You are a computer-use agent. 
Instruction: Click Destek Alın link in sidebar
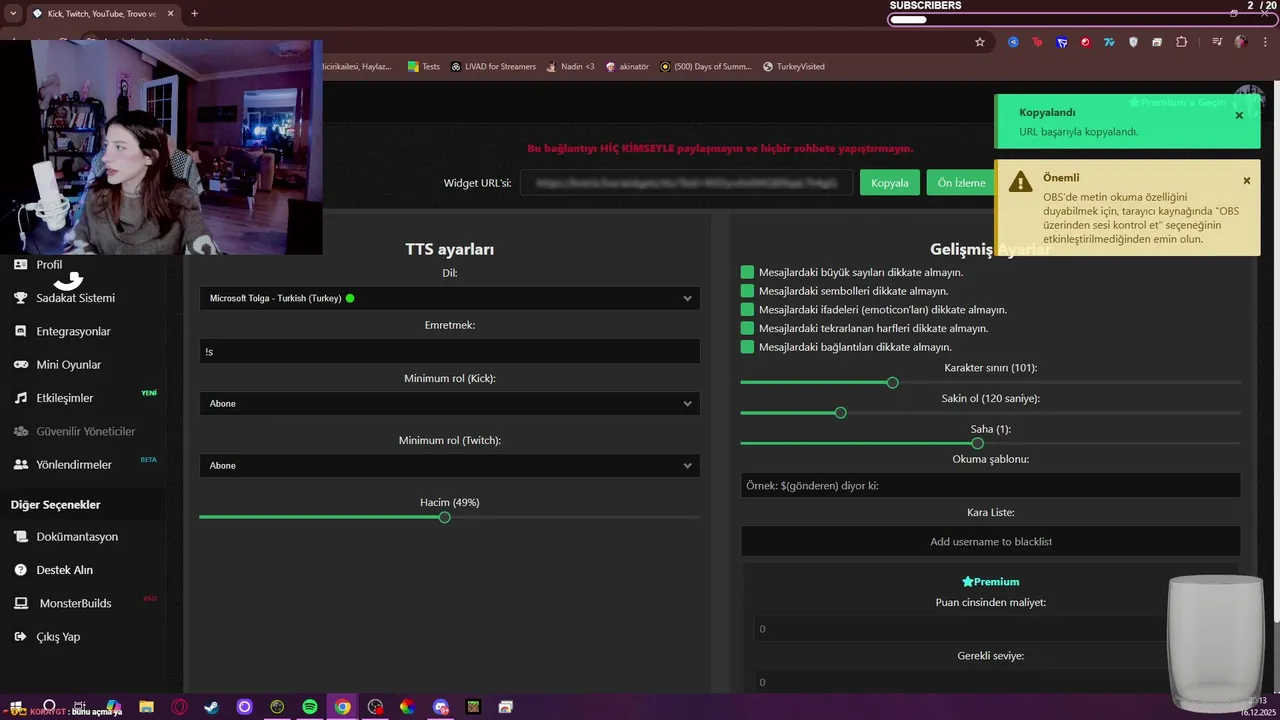click(64, 570)
